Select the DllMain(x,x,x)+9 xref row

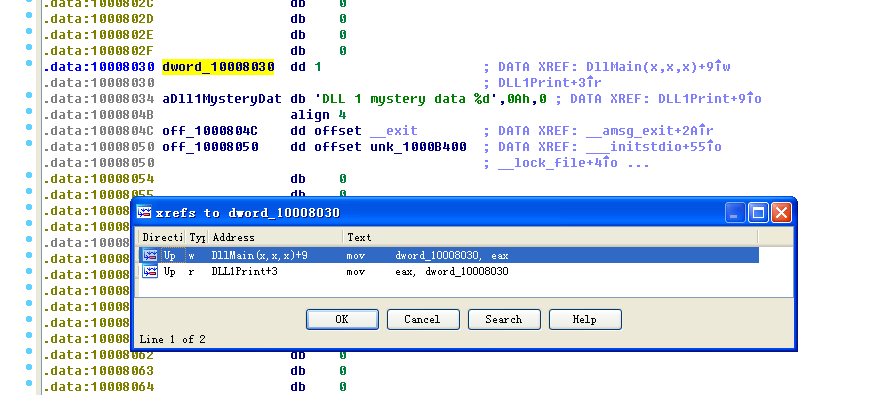[448, 255]
